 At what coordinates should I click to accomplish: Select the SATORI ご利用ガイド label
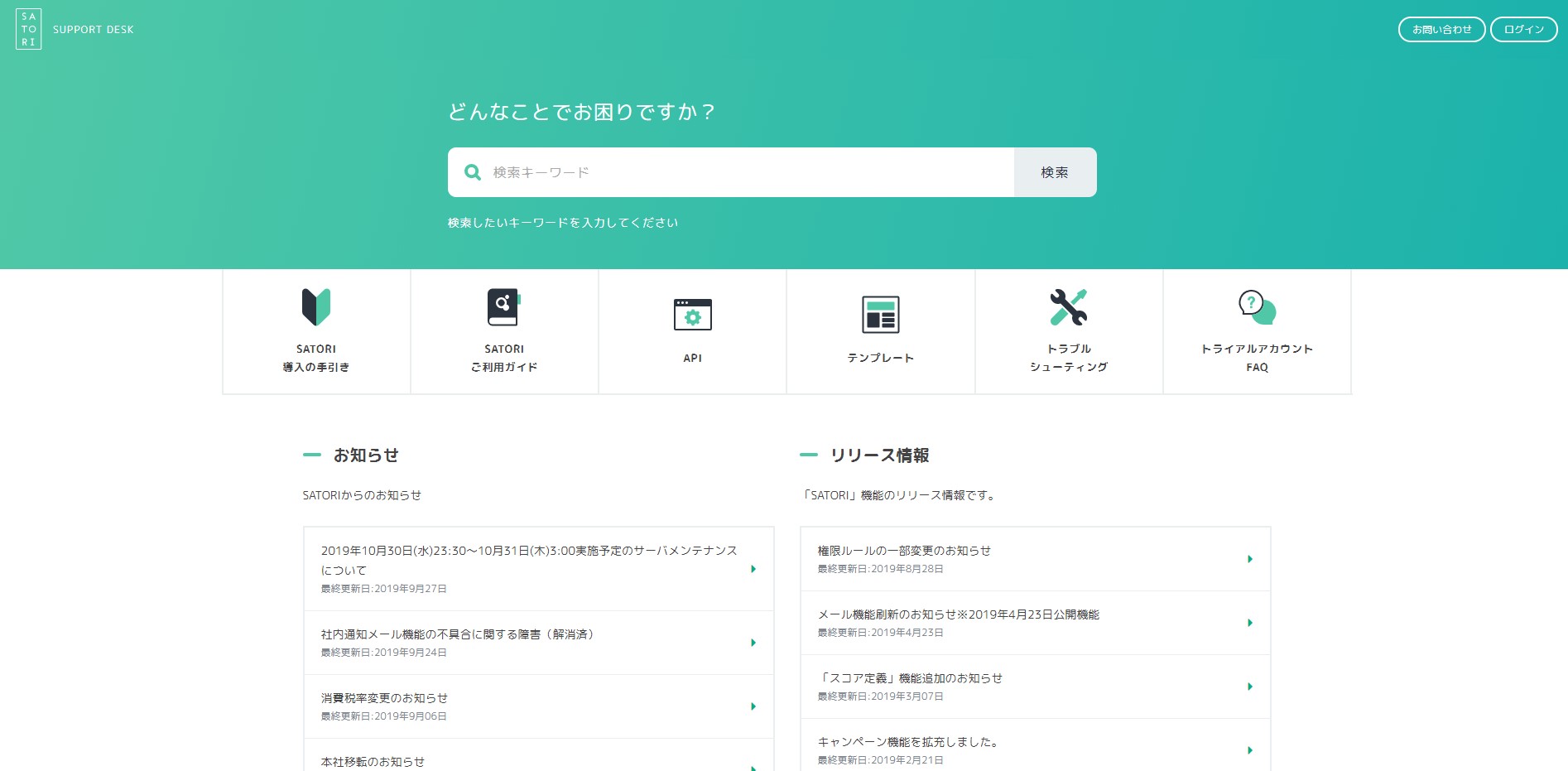[504, 358]
